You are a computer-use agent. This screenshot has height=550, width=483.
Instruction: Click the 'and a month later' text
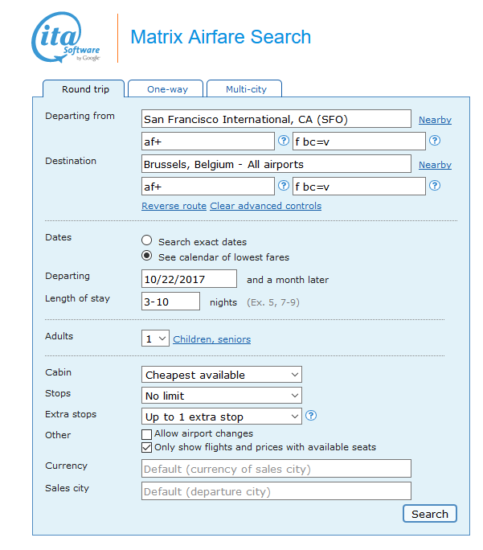288,280
